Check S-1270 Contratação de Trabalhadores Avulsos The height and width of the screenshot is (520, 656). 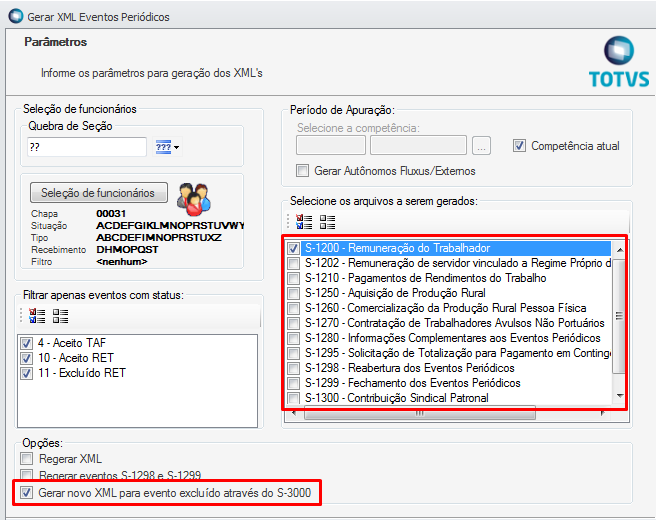(293, 323)
